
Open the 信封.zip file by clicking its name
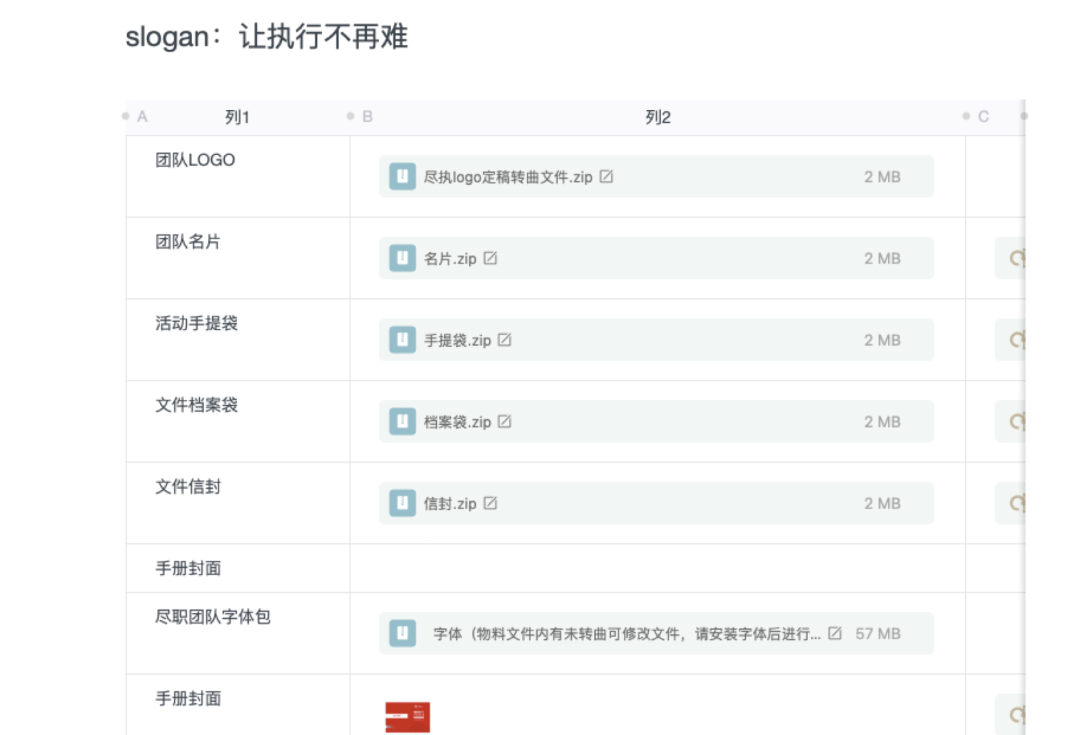tap(452, 503)
